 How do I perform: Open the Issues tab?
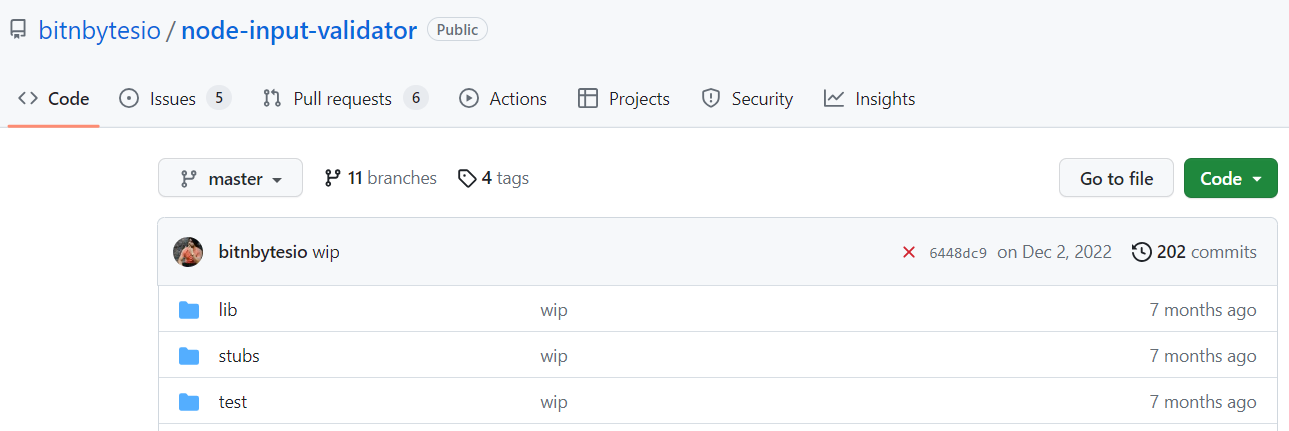point(175,99)
